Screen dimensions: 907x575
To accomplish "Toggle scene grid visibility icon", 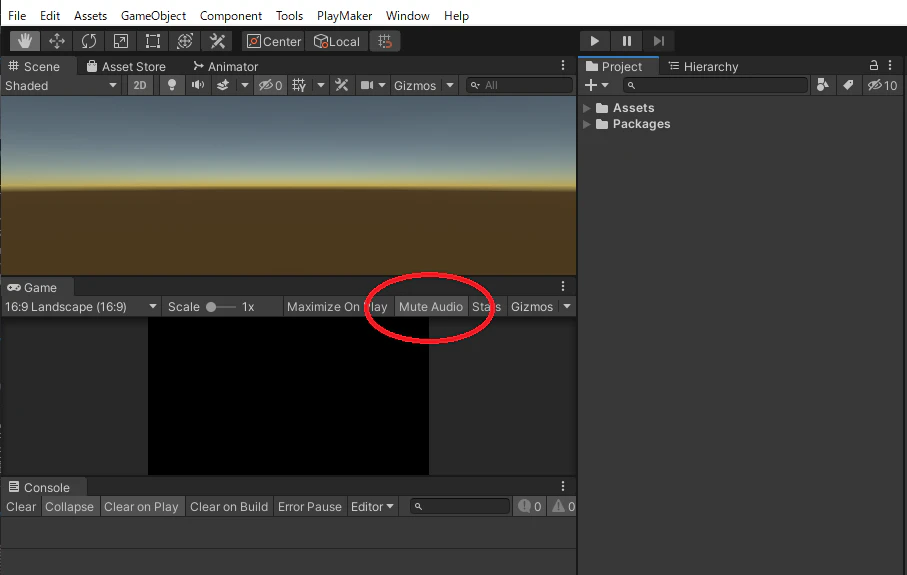I will tap(299, 86).
